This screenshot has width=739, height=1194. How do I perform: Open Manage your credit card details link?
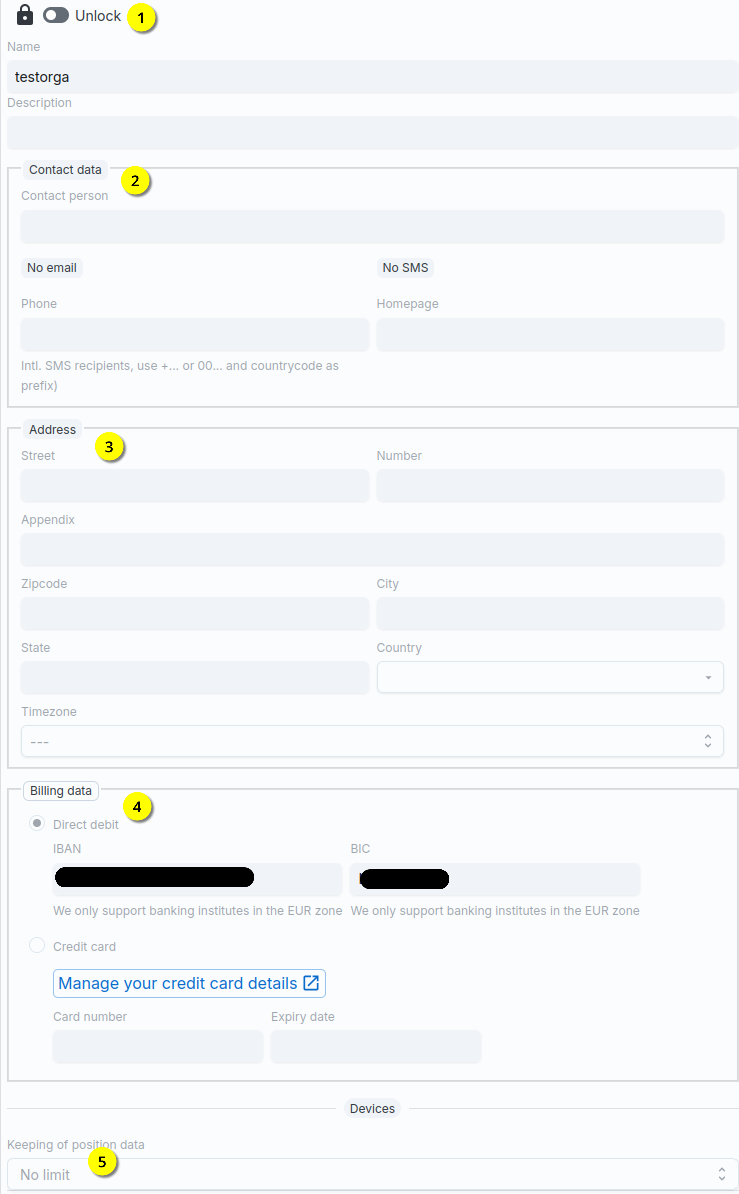point(178,983)
